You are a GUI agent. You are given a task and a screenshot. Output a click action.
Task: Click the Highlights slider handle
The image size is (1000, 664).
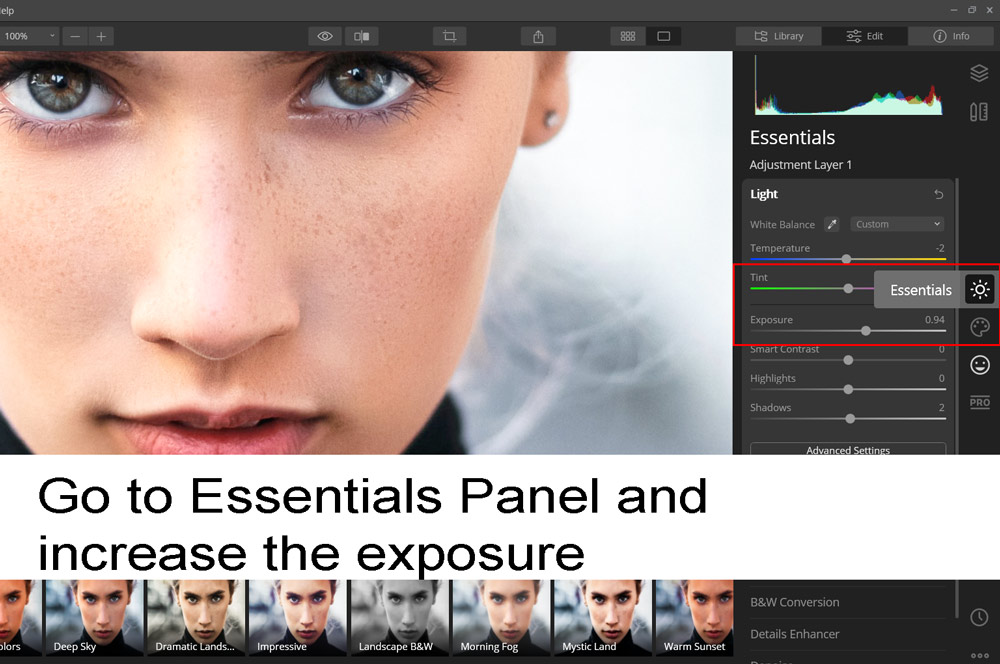(x=848, y=389)
